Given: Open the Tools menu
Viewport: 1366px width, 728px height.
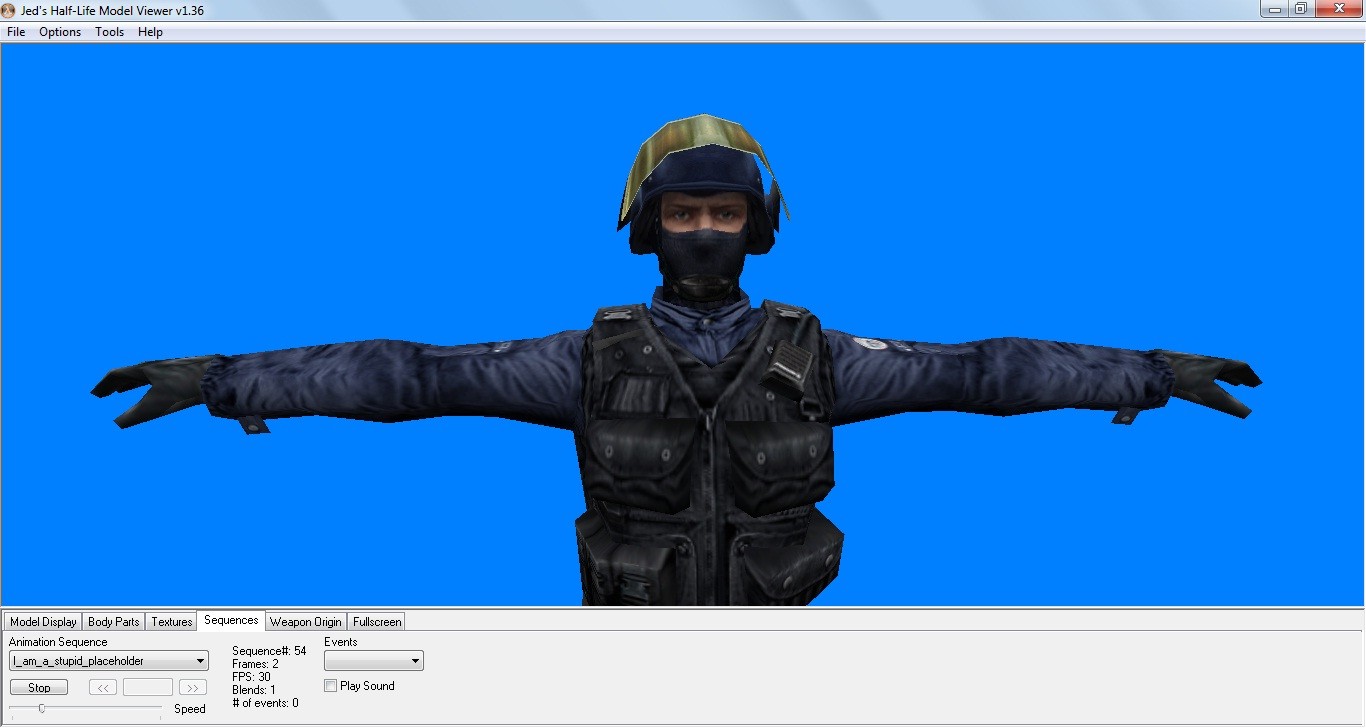Looking at the screenshot, I should [109, 32].
